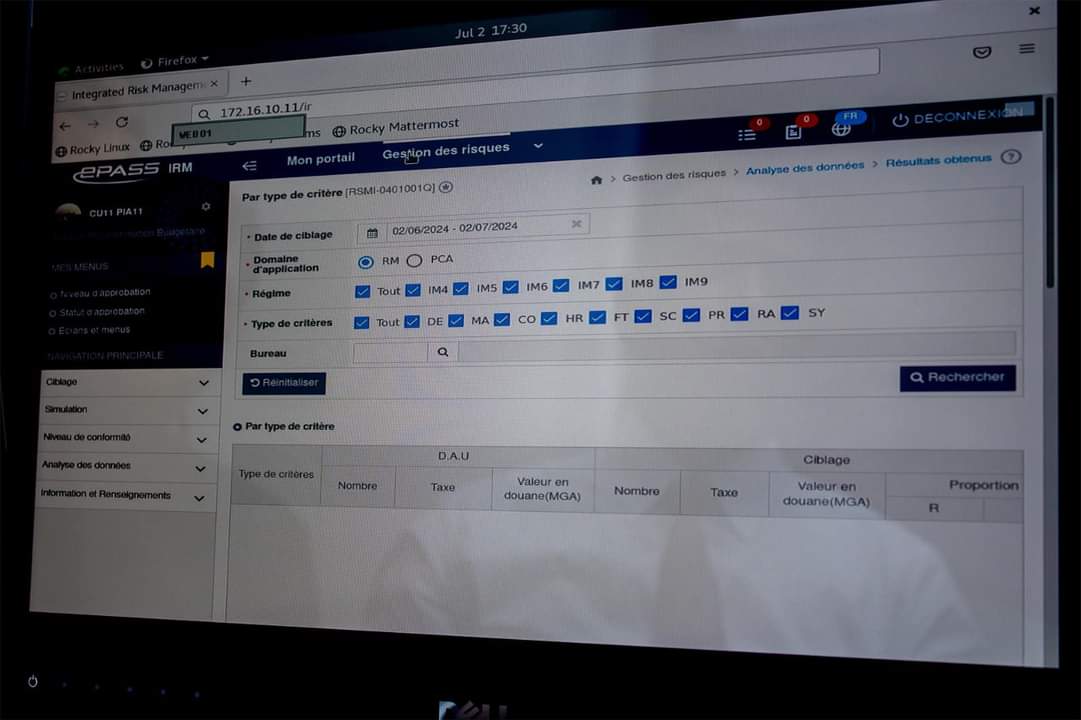The image size is (1081, 720).
Task: Open Rocky Linux bookmark
Action: tap(92, 149)
